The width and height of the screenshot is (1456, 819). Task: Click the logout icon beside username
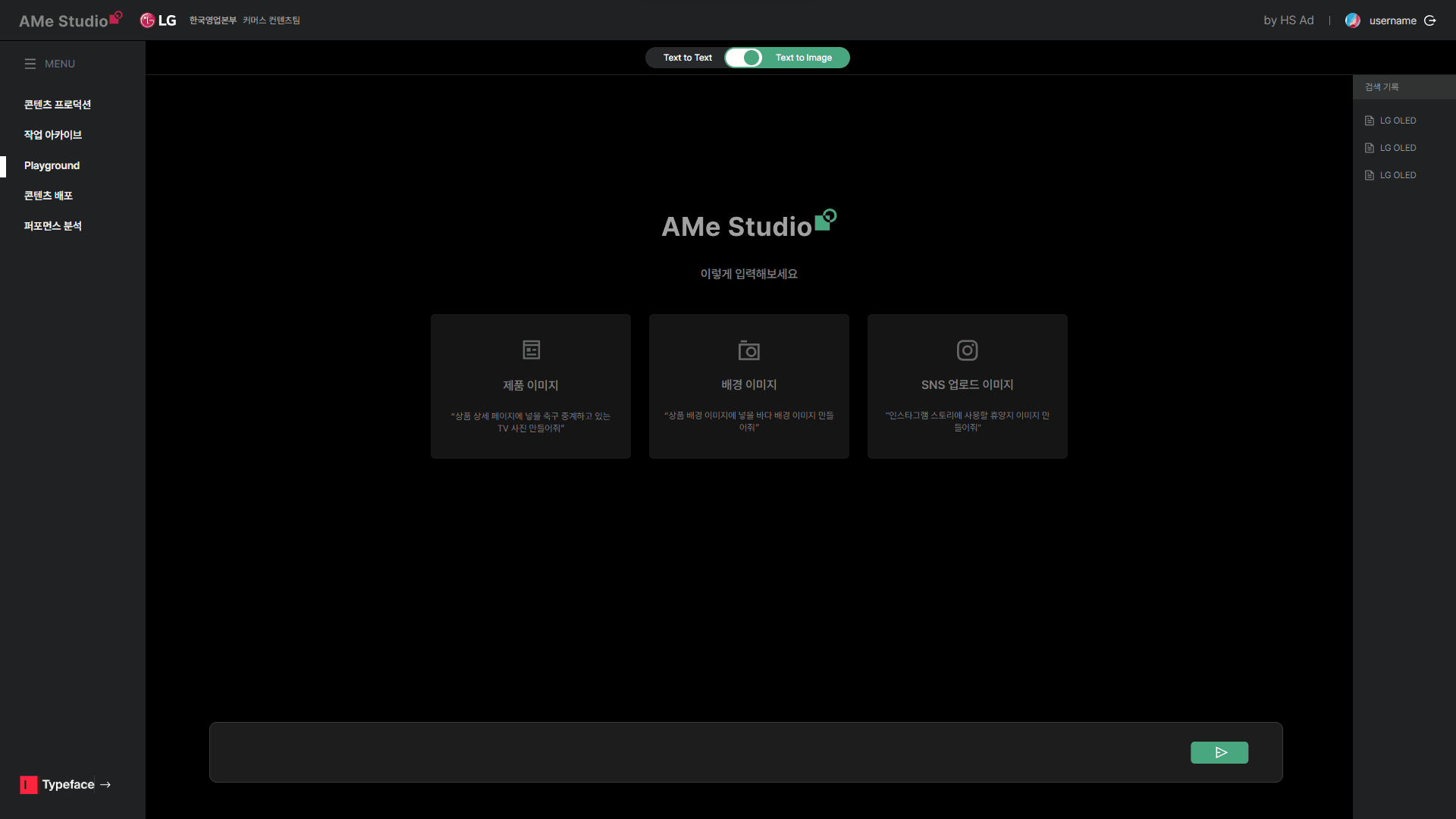tap(1430, 20)
